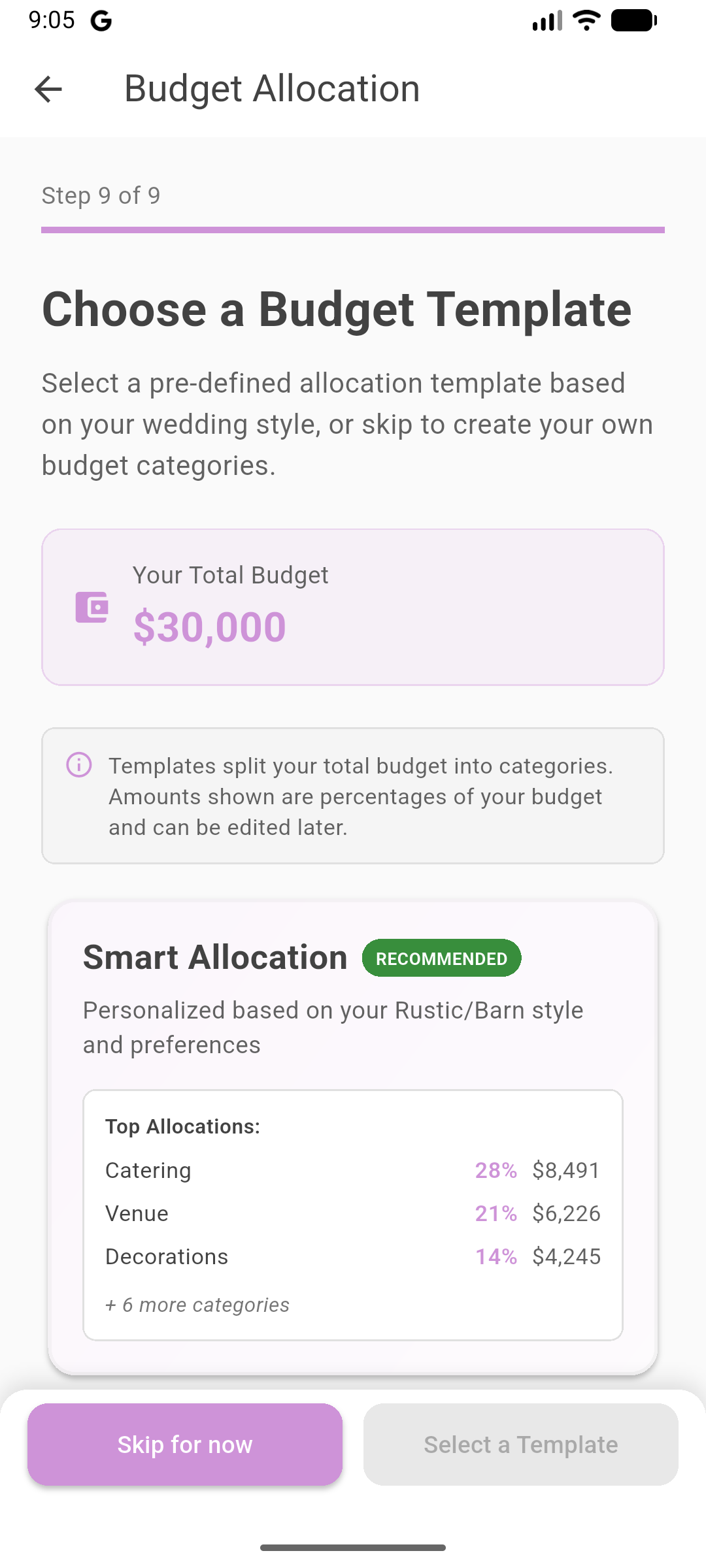
Task: Tap the info circle icon
Action: coord(79,764)
